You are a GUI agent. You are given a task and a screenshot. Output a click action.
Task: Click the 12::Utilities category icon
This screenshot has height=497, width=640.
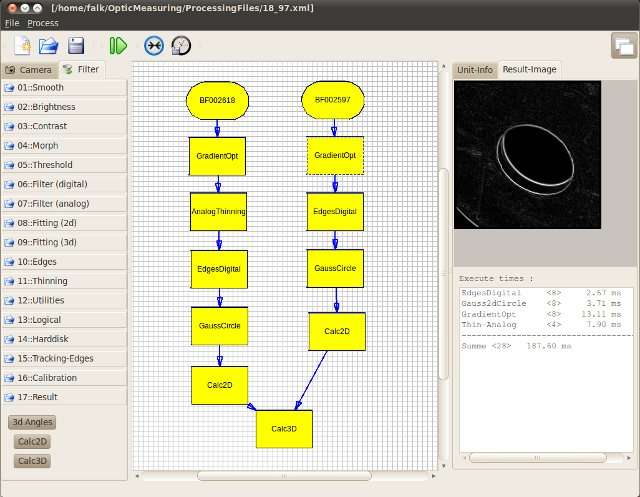click(x=9, y=301)
